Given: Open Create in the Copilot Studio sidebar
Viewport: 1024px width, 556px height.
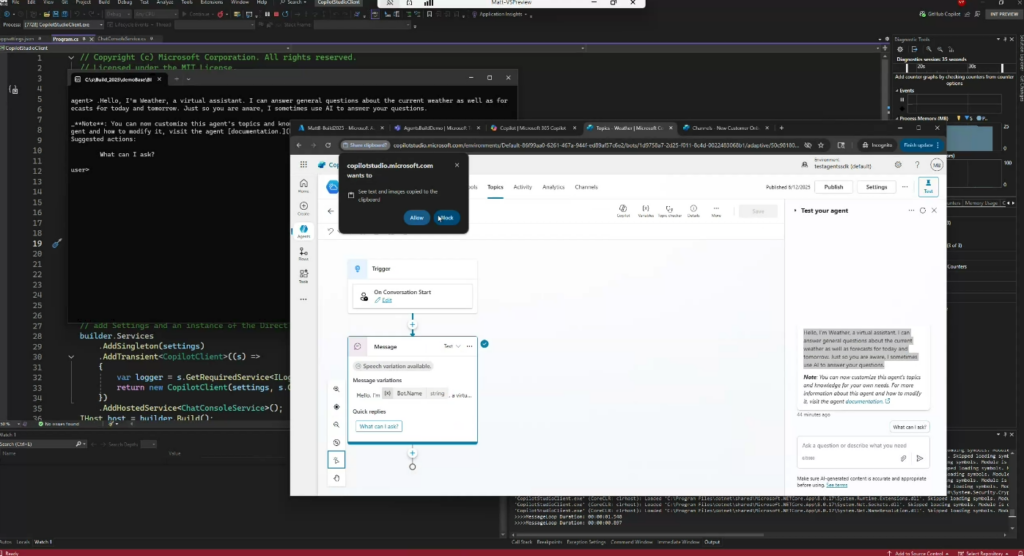Looking at the screenshot, I should click(303, 208).
